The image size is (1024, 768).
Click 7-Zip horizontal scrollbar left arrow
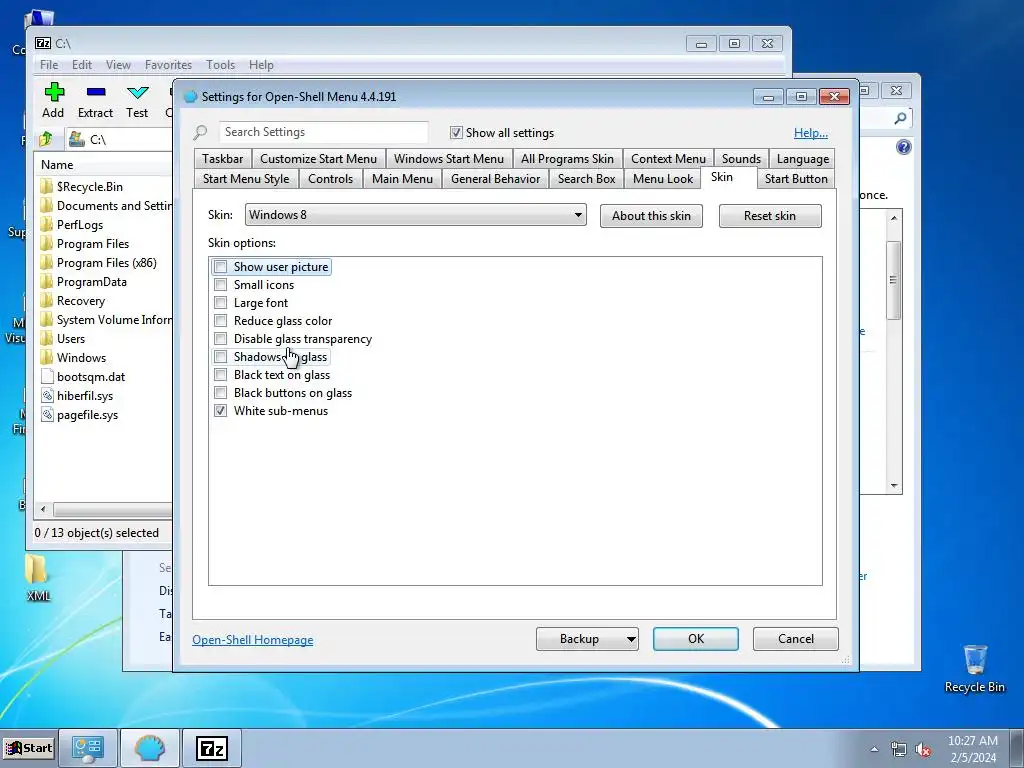[43, 509]
